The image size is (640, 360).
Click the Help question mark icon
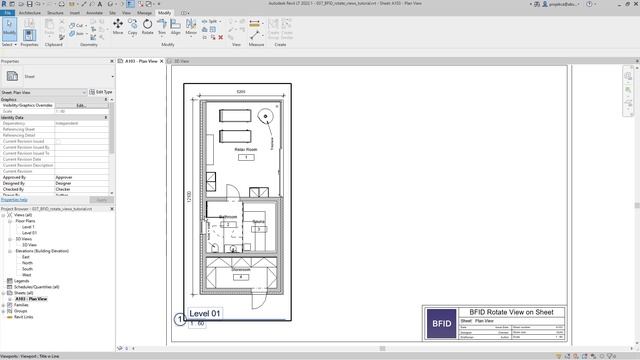coord(589,4)
